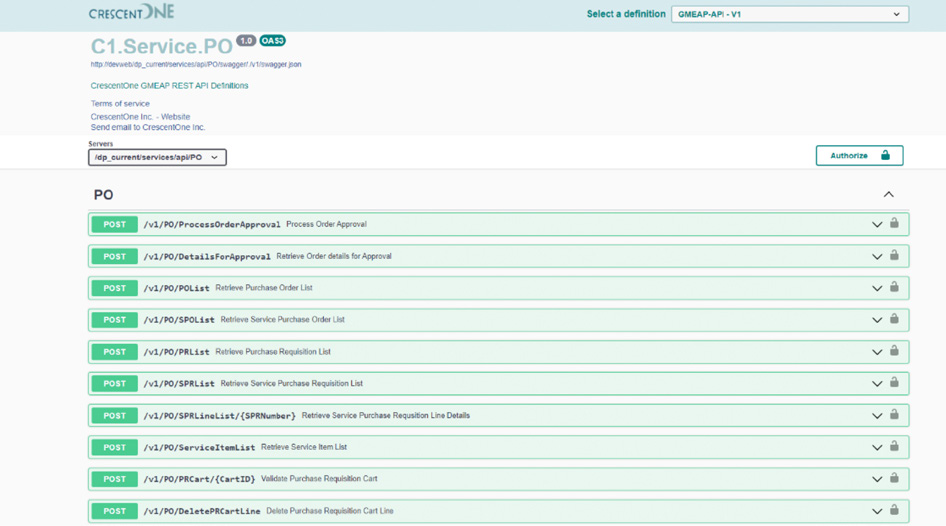Click the lock icon on DeletePRCartLine row
946x526 pixels.
coord(894,510)
